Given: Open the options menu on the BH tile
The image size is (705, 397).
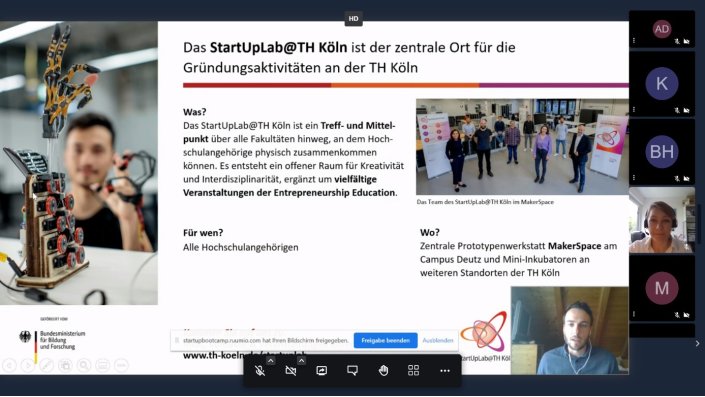Looking at the screenshot, I should coord(634,178).
